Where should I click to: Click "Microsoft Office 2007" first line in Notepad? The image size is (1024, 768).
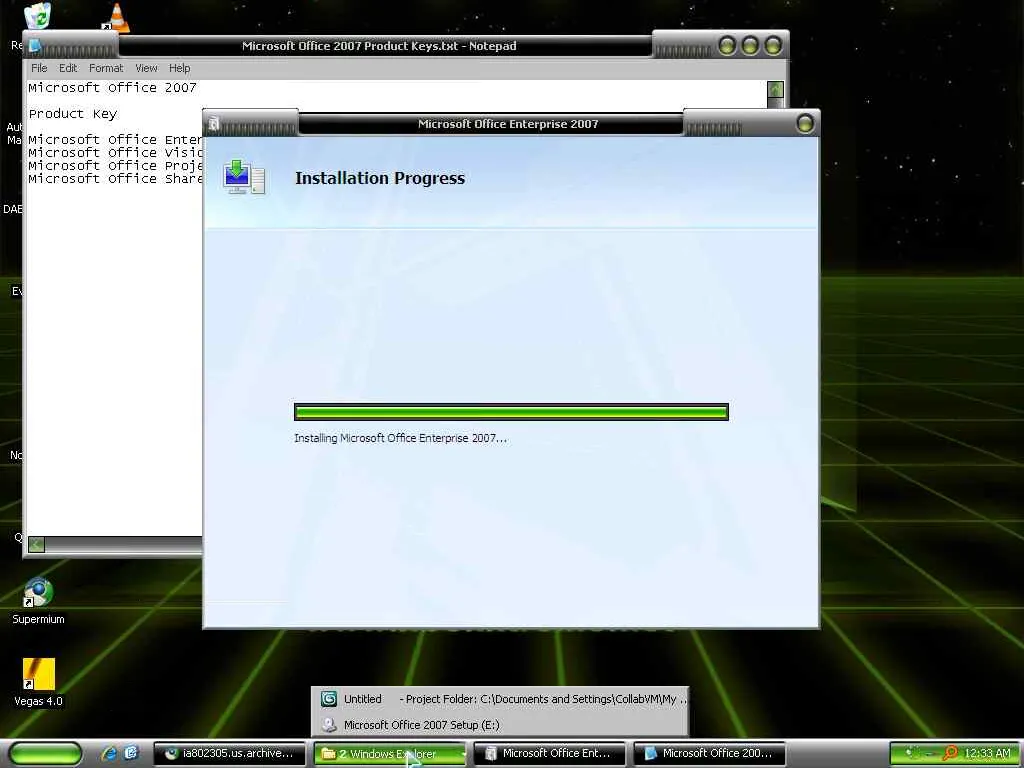112,88
